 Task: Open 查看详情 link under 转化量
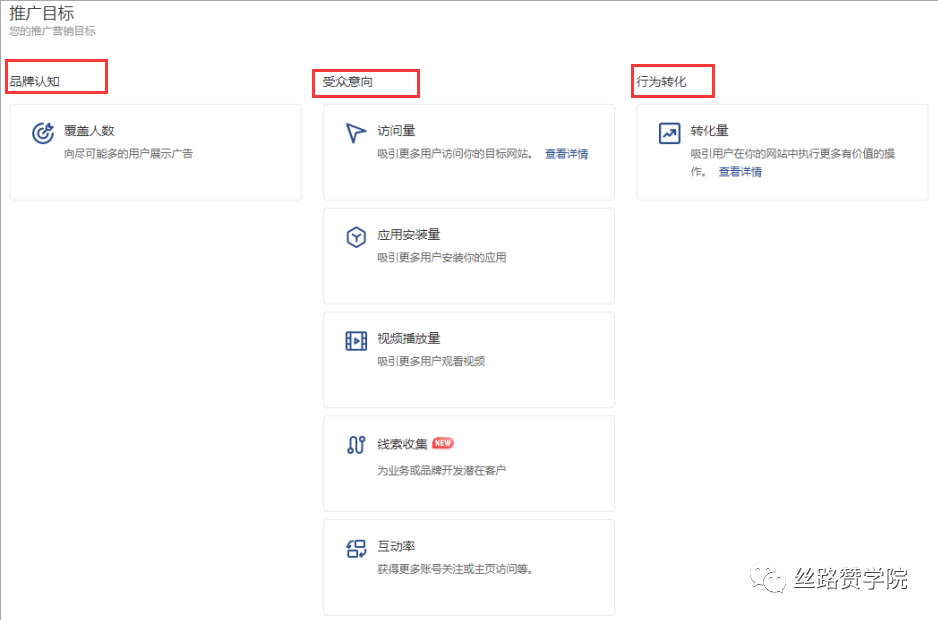[739, 172]
